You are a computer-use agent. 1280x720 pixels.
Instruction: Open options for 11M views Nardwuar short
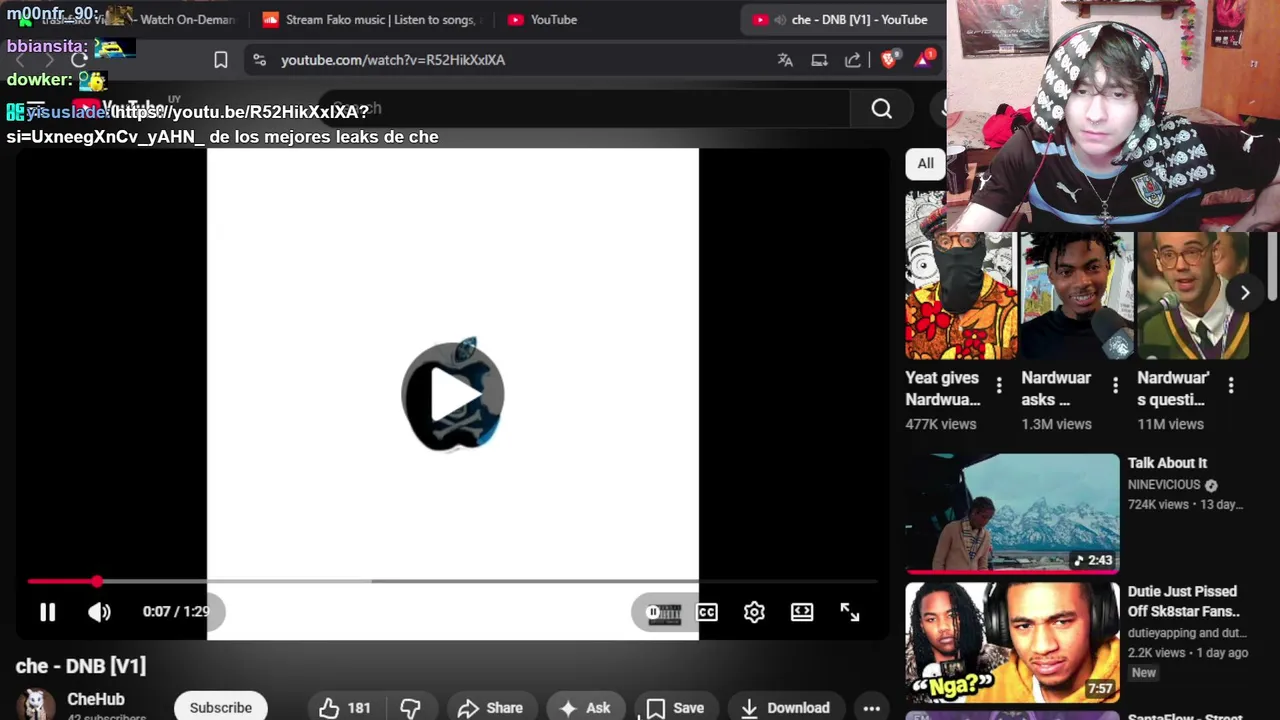tap(1231, 385)
